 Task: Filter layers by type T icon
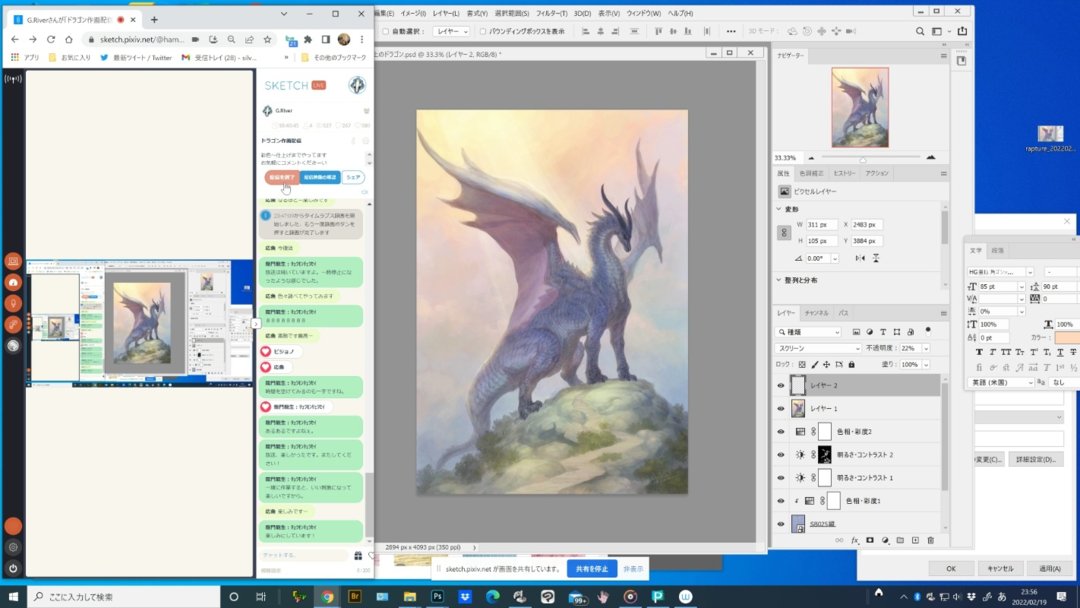pyautogui.click(x=883, y=332)
